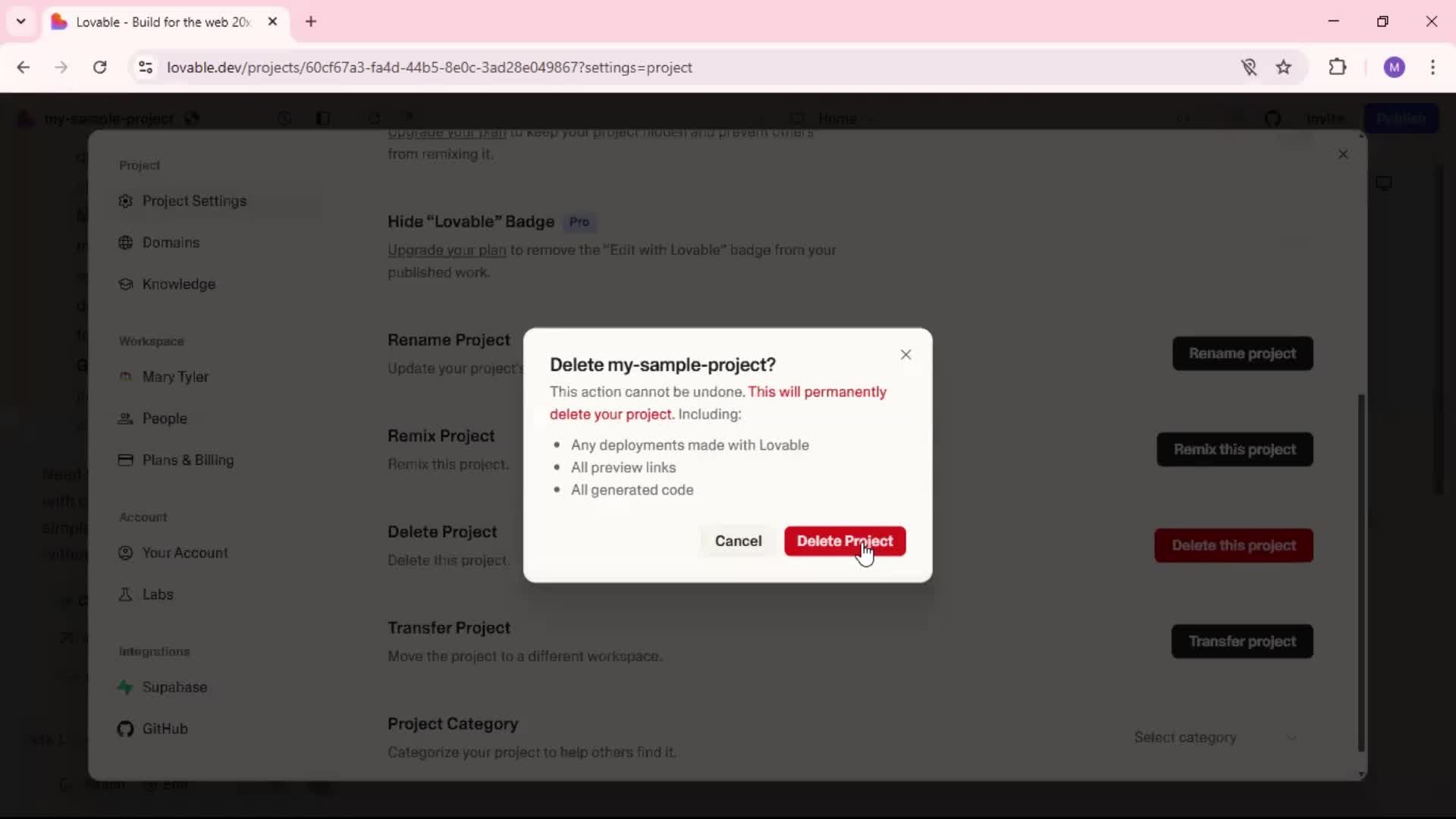
Task: Click the Pro badge next to Hide Lovable Badge
Action: tap(579, 222)
